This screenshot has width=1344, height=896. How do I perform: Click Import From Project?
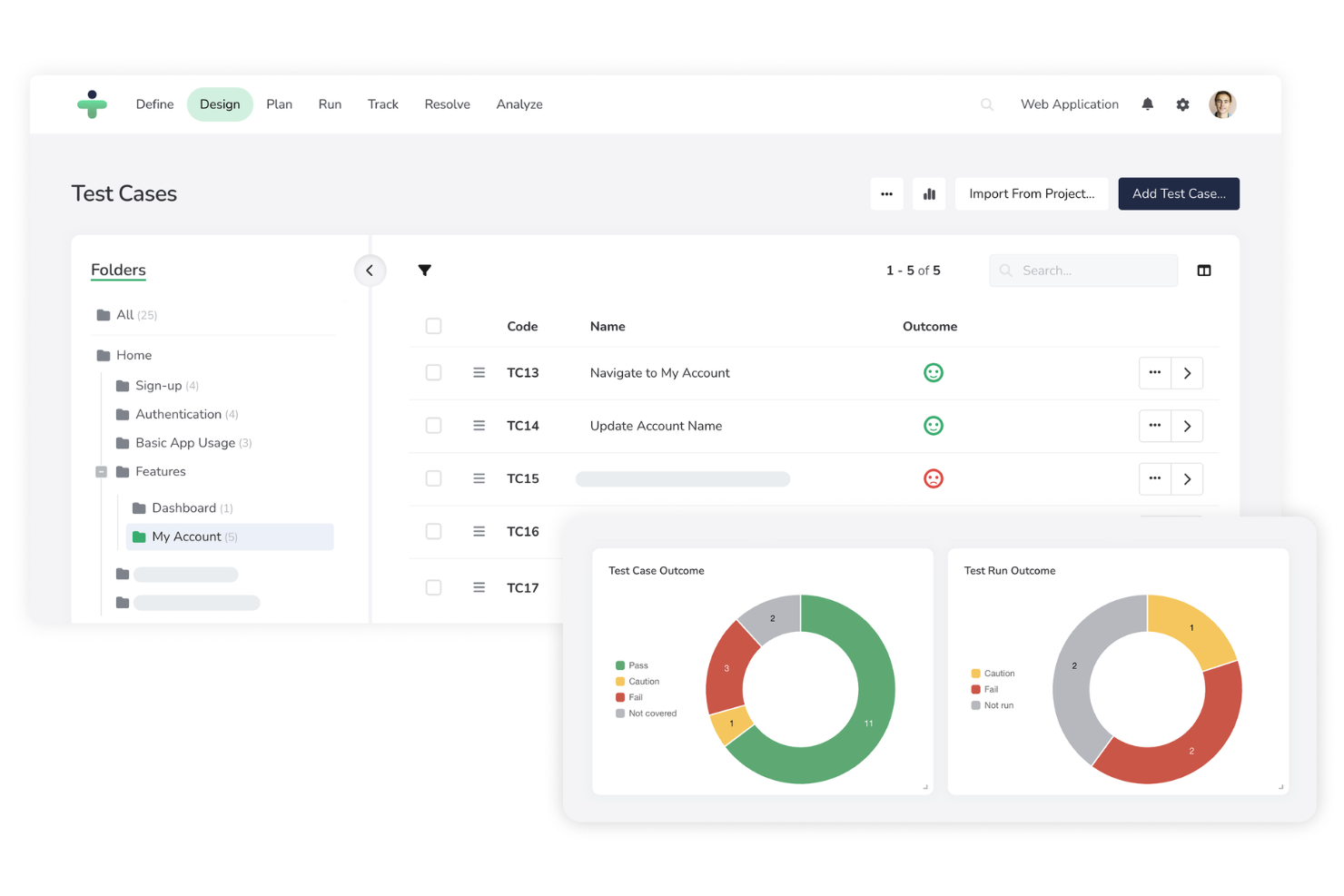click(1031, 193)
